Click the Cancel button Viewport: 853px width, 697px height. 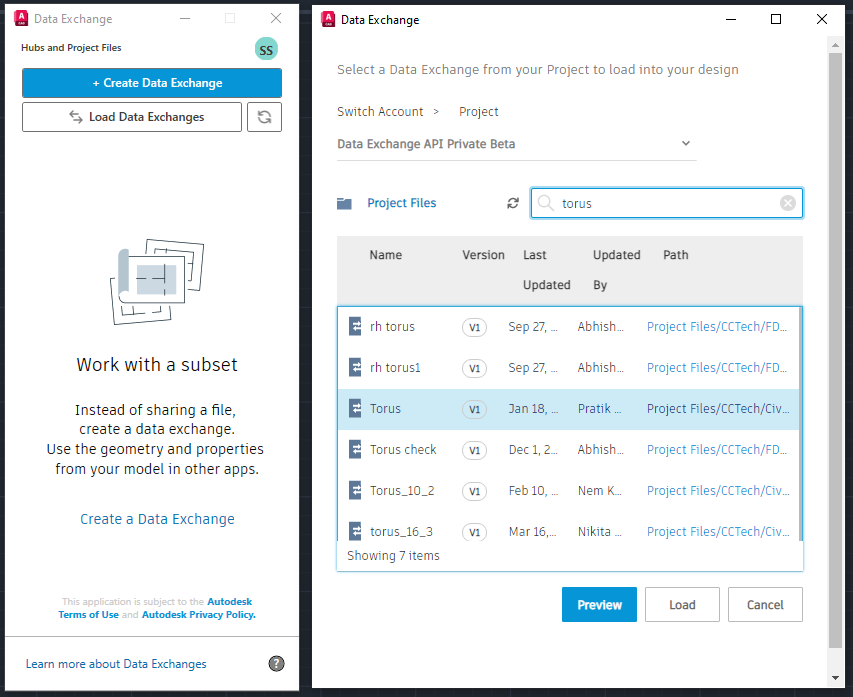coord(765,605)
